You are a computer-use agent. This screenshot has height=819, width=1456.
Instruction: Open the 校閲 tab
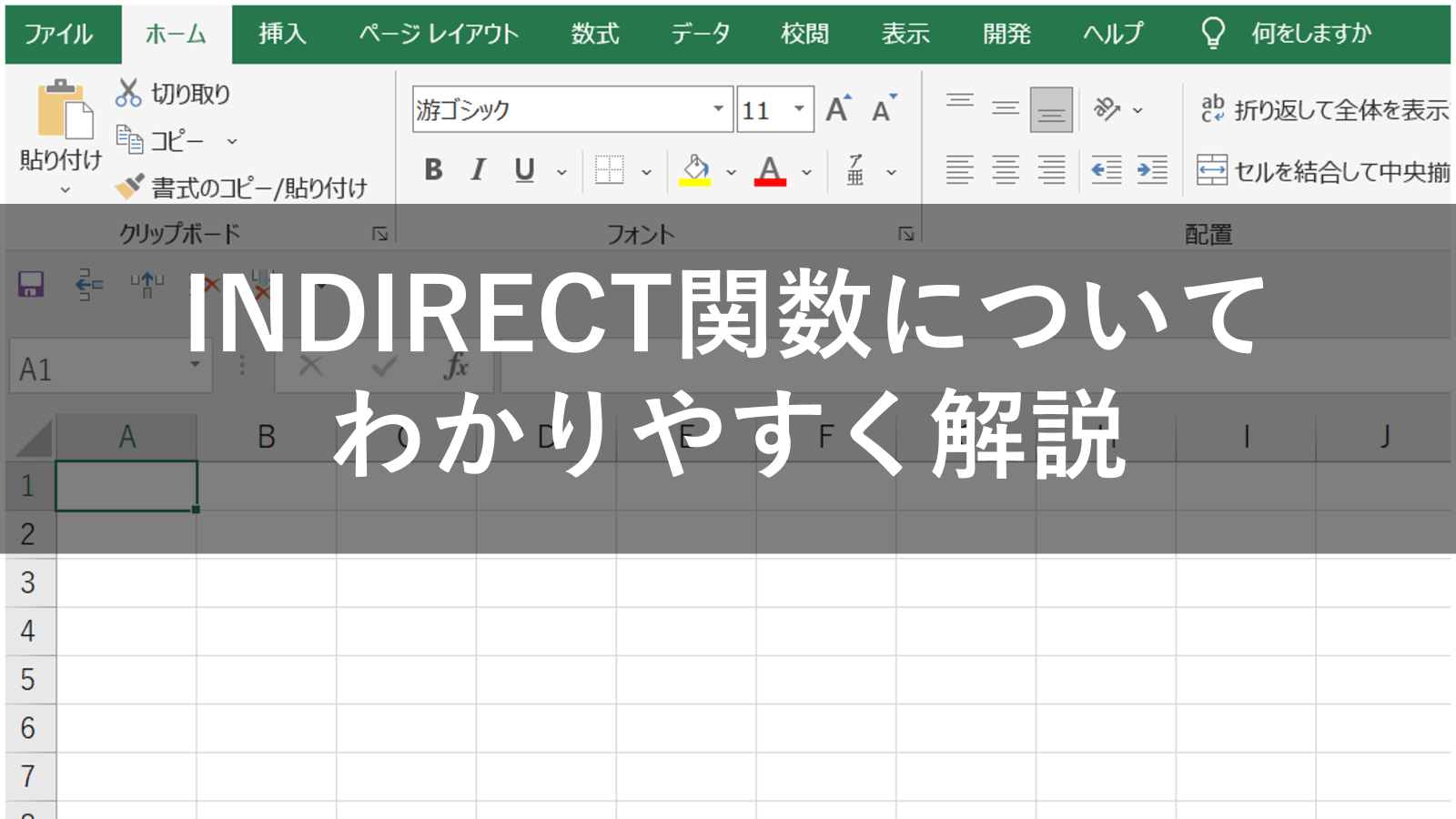805,35
